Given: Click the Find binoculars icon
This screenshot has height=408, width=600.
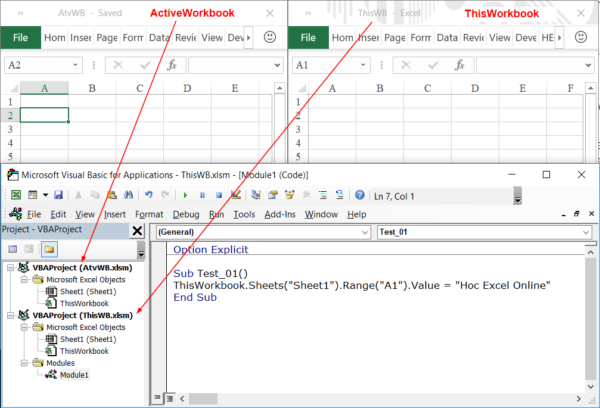Looking at the screenshot, I should (128, 196).
